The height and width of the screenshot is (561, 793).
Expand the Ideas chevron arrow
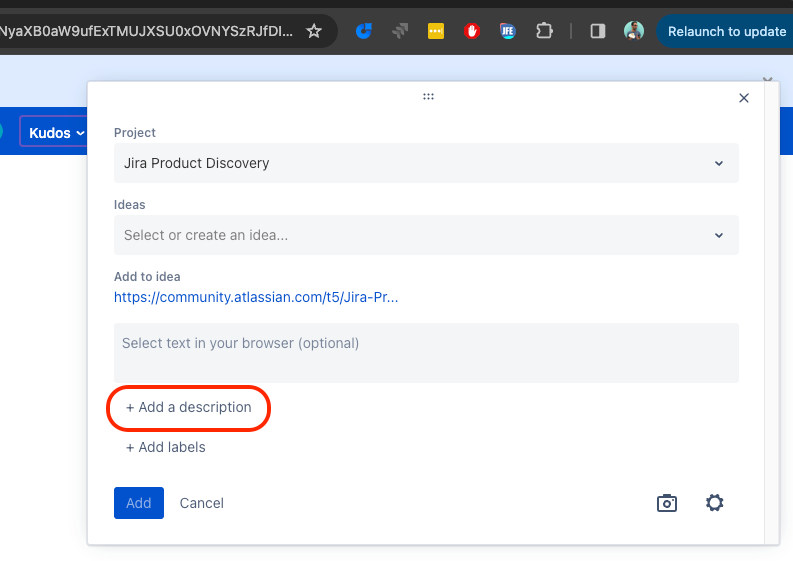click(x=719, y=235)
